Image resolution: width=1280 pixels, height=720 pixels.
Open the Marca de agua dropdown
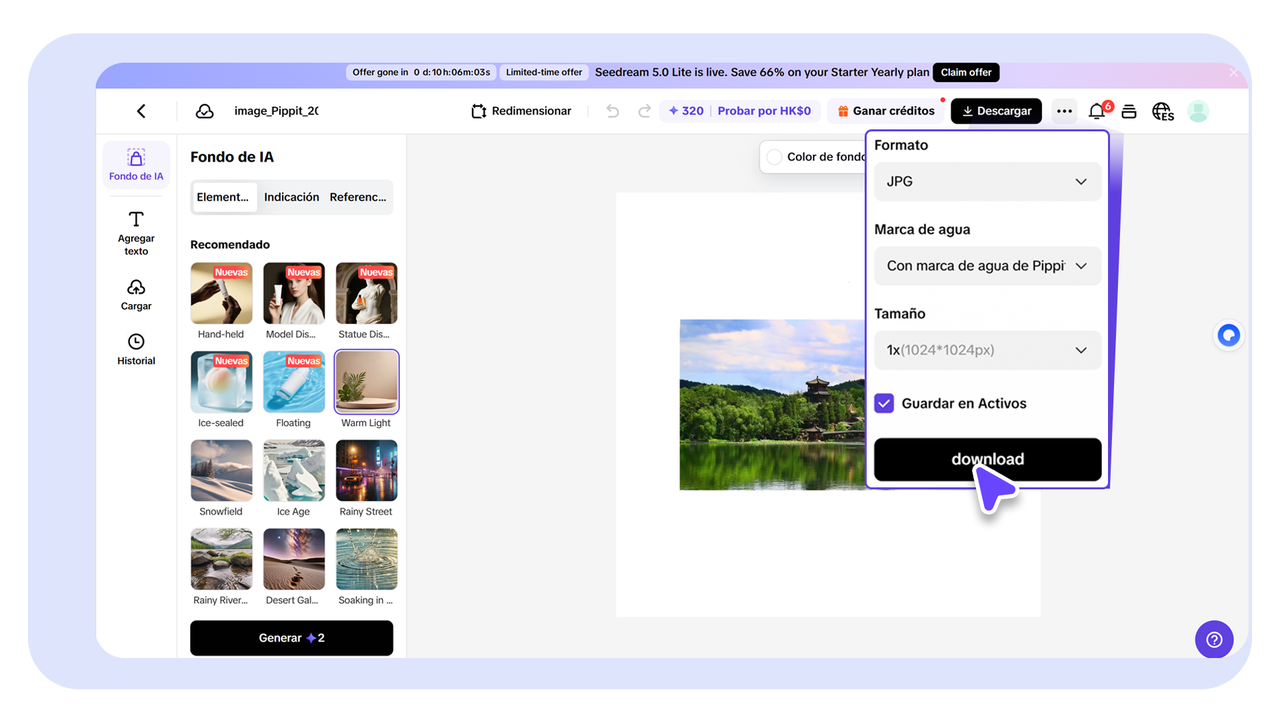(x=988, y=266)
